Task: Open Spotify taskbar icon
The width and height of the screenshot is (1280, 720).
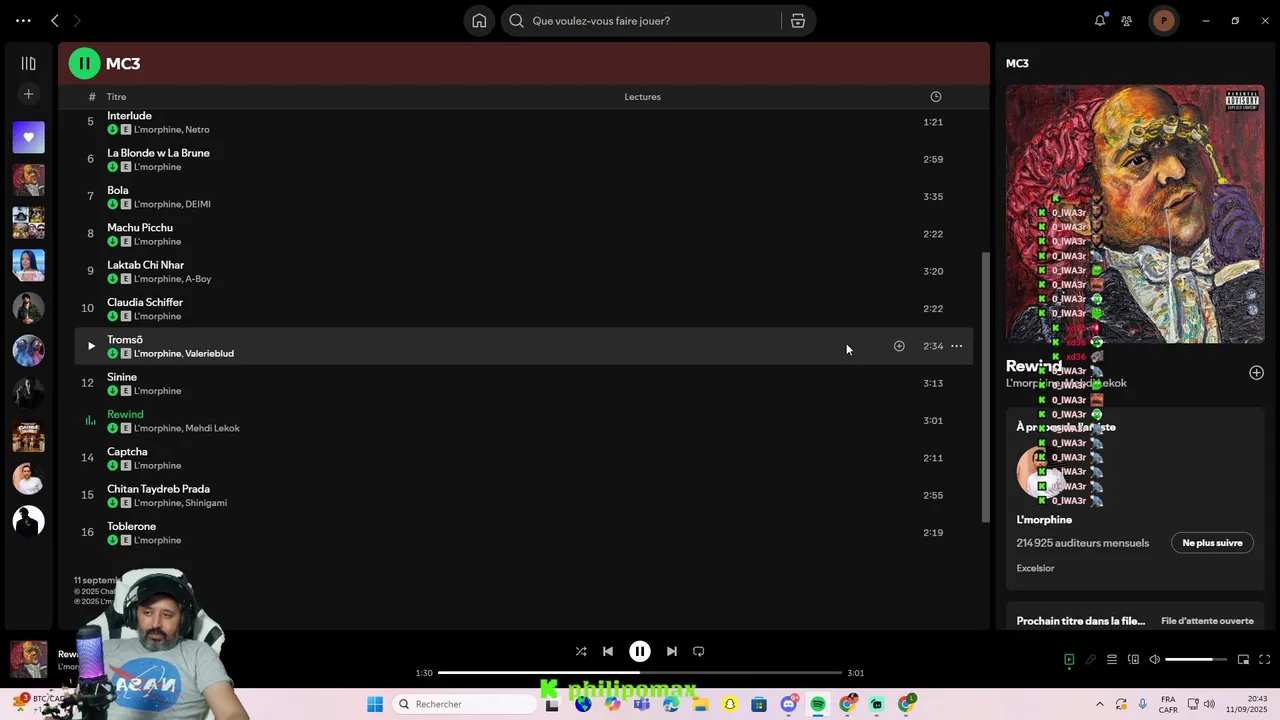Action: tap(818, 704)
